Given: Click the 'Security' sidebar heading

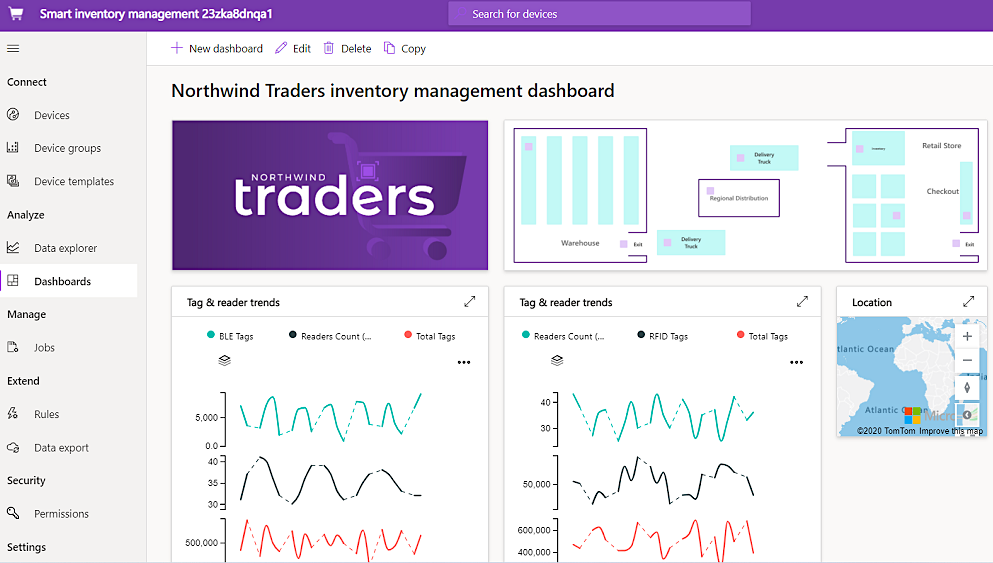Looking at the screenshot, I should (26, 480).
